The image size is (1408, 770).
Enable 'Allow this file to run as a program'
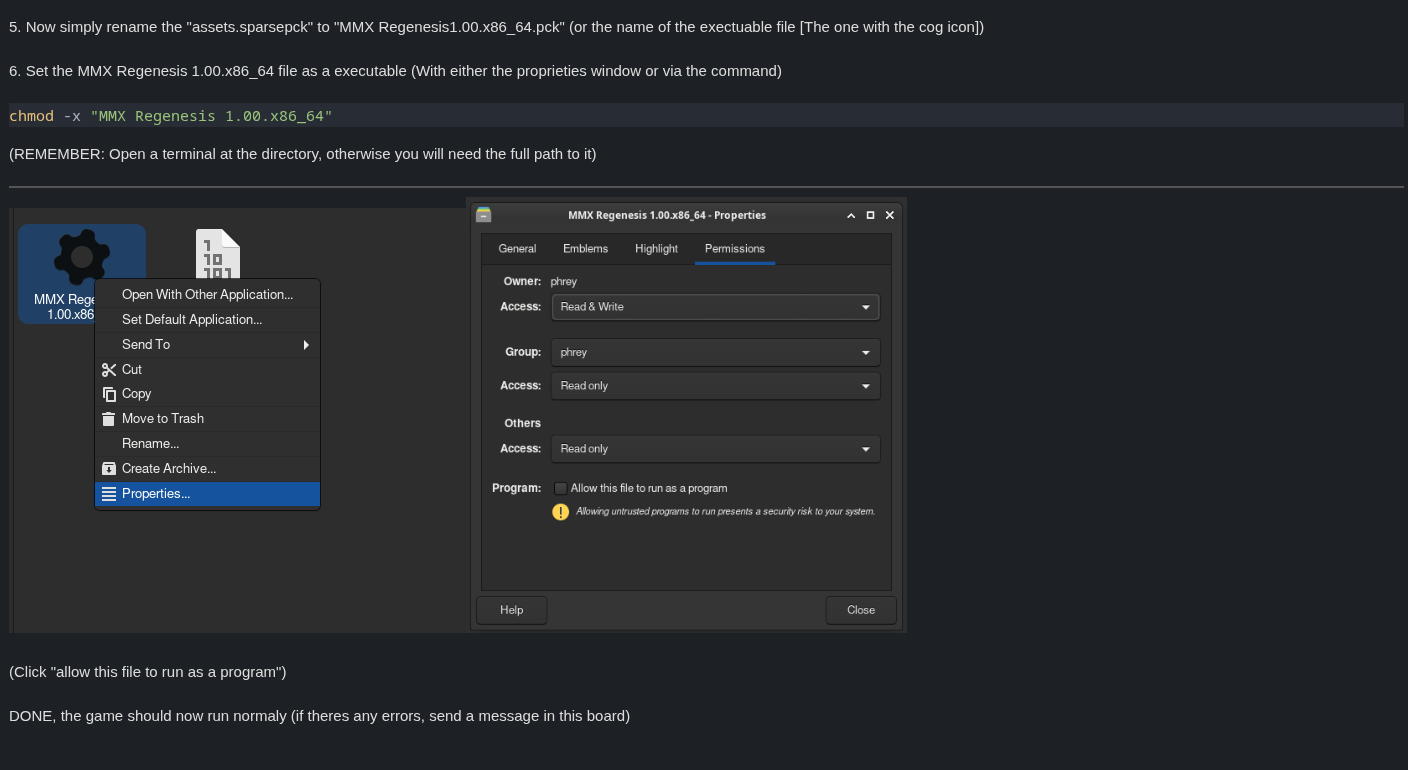point(561,488)
